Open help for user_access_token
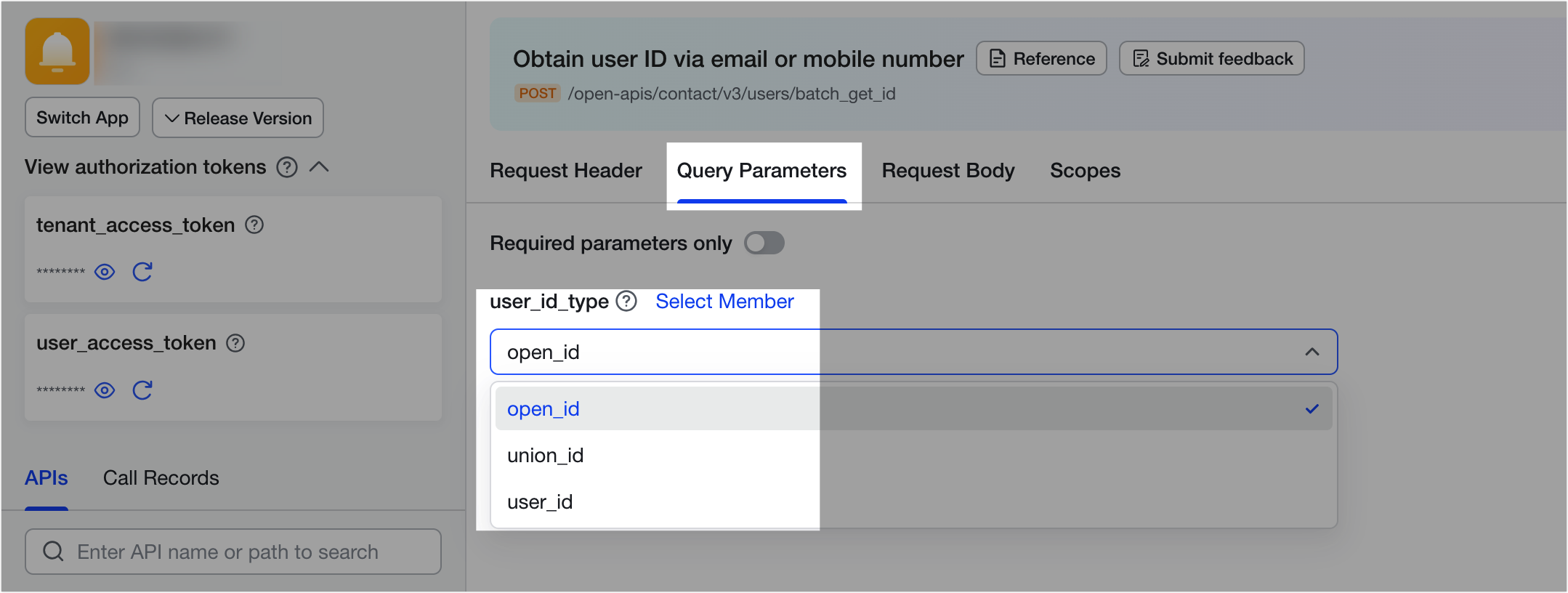 pyautogui.click(x=235, y=343)
